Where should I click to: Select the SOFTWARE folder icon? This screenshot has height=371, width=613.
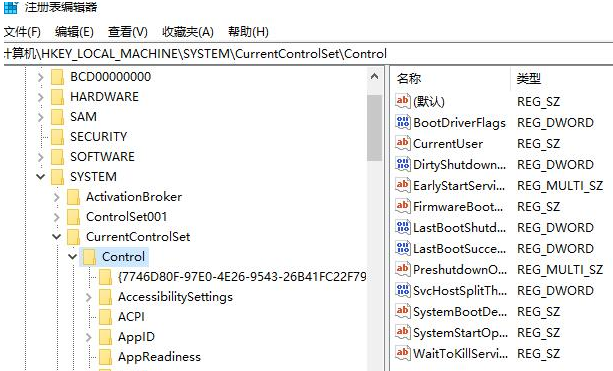coord(57,157)
